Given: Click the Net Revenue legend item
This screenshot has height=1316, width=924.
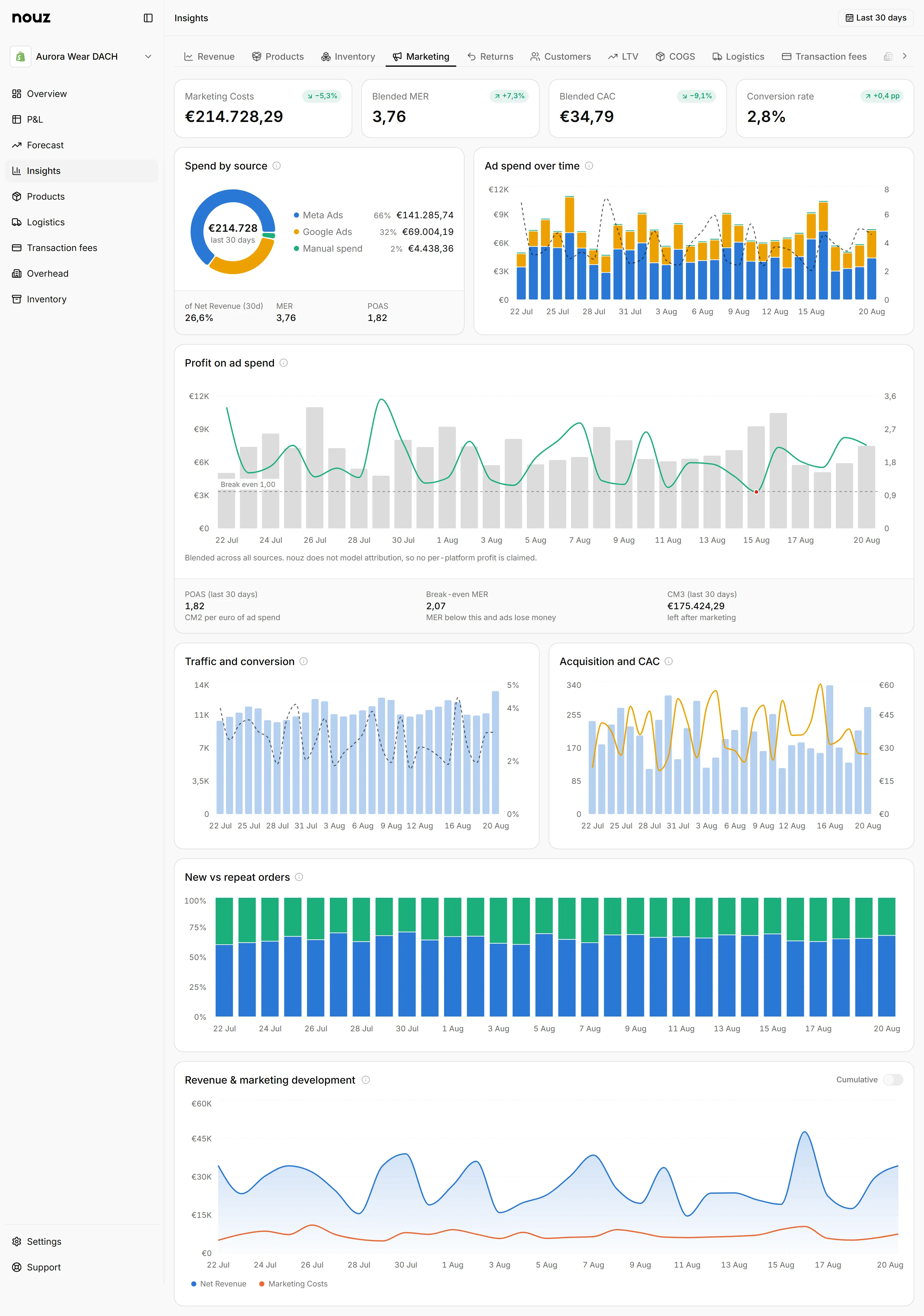Looking at the screenshot, I should 219,1284.
